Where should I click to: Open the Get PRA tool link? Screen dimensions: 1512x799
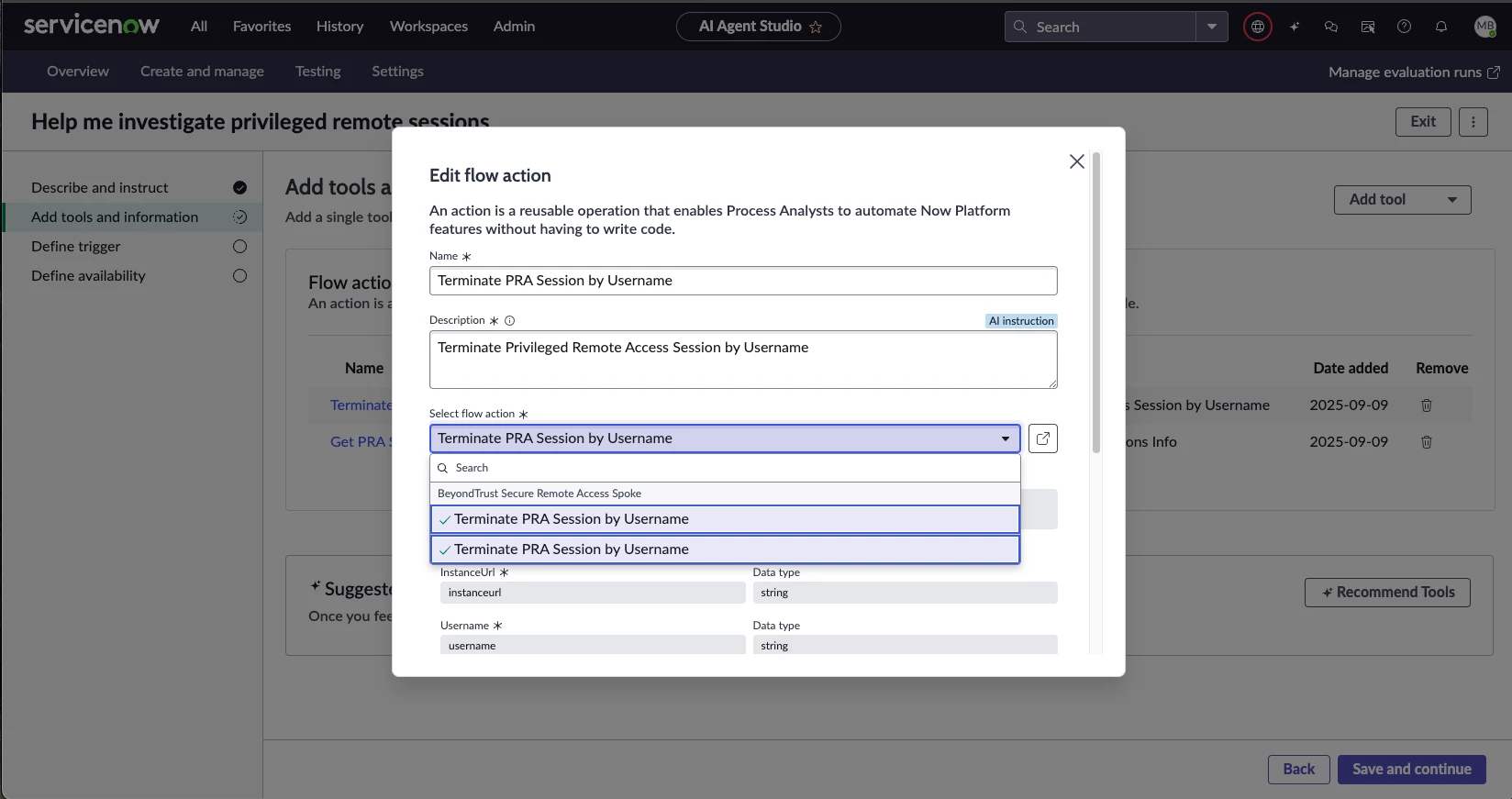pos(361,442)
